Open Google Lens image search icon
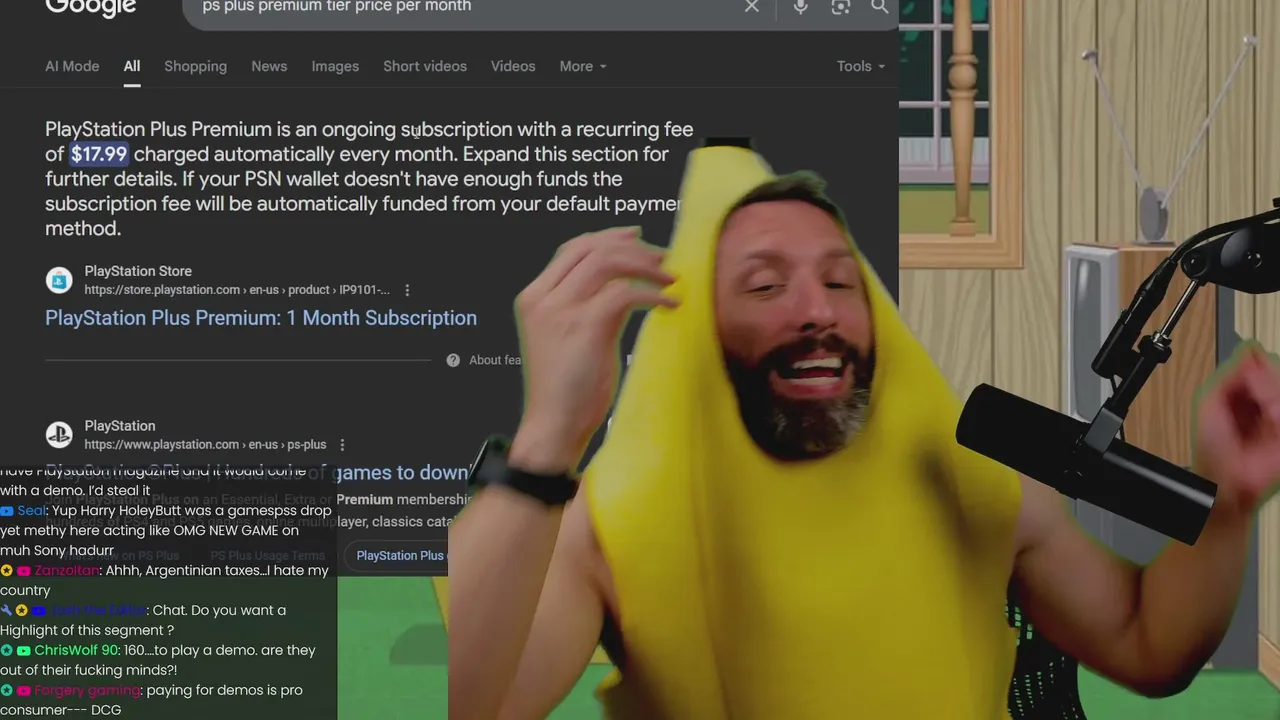 coord(841,7)
